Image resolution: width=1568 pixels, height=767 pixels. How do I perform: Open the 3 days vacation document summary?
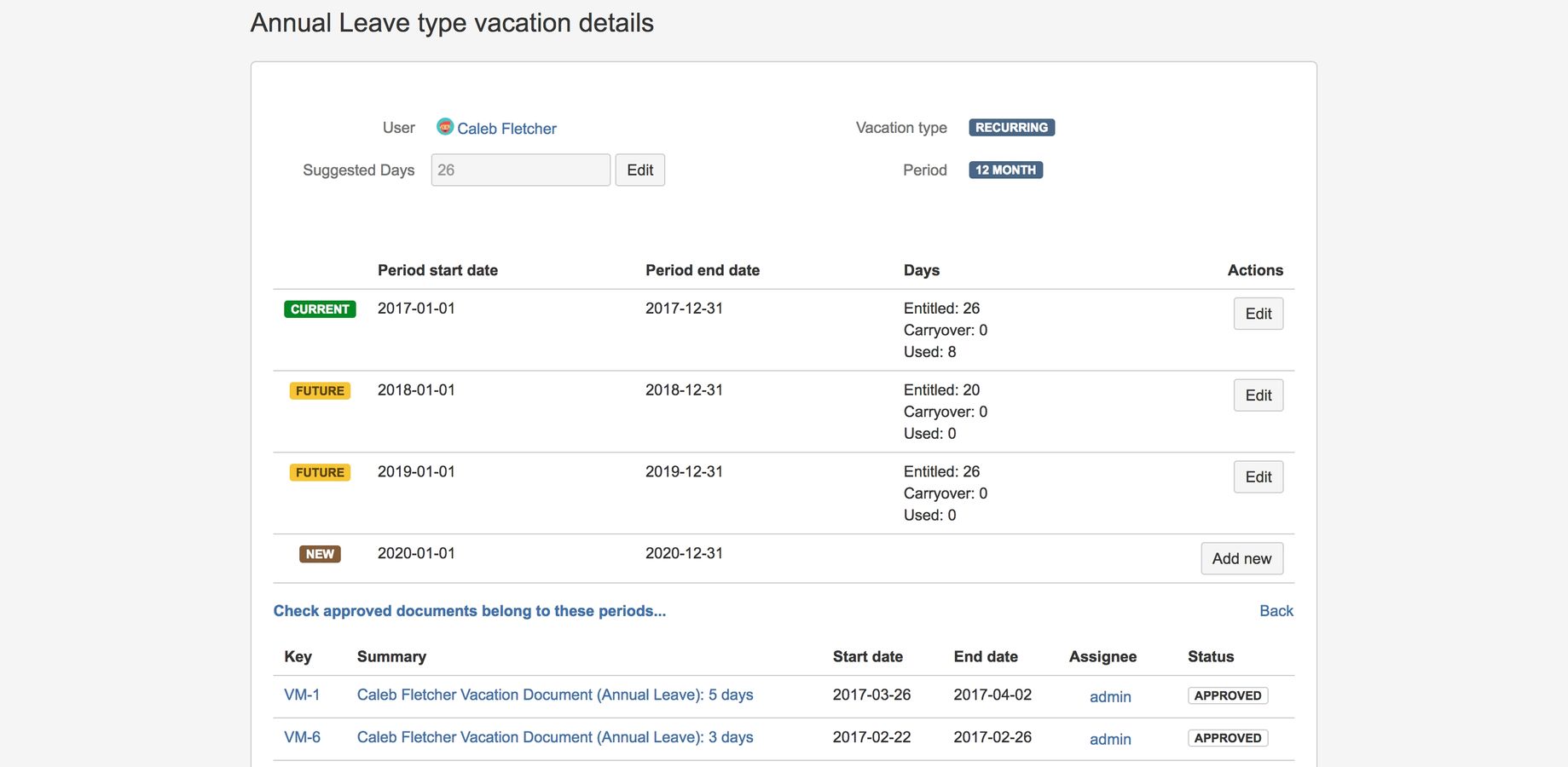(x=555, y=737)
